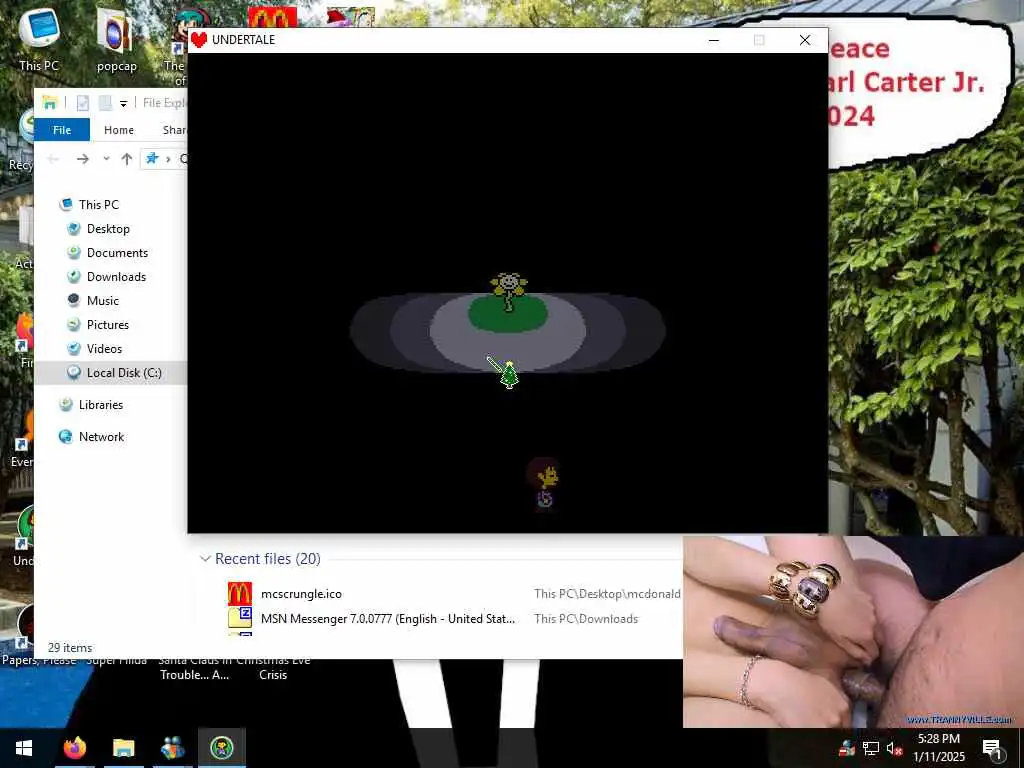Launch Firefox from the taskbar

click(x=74, y=748)
